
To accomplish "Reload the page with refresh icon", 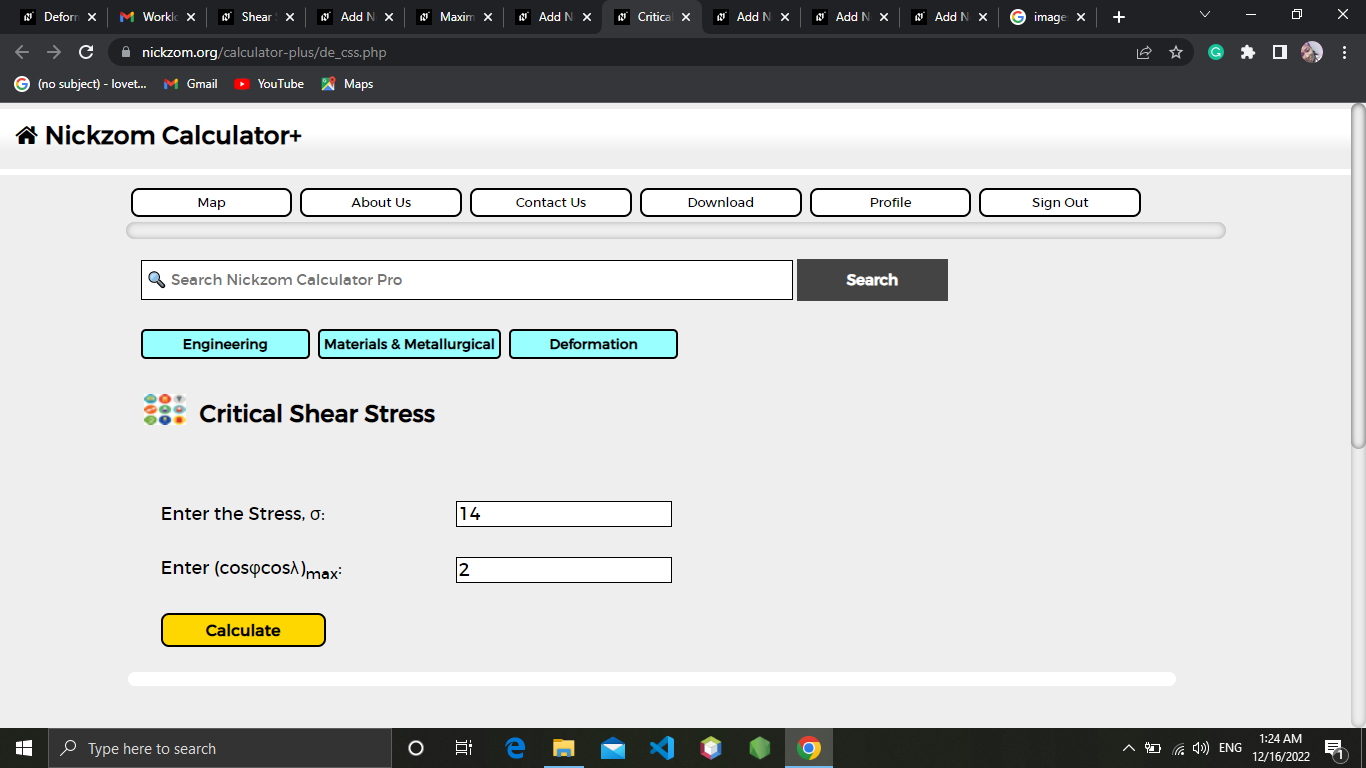I will click(86, 52).
